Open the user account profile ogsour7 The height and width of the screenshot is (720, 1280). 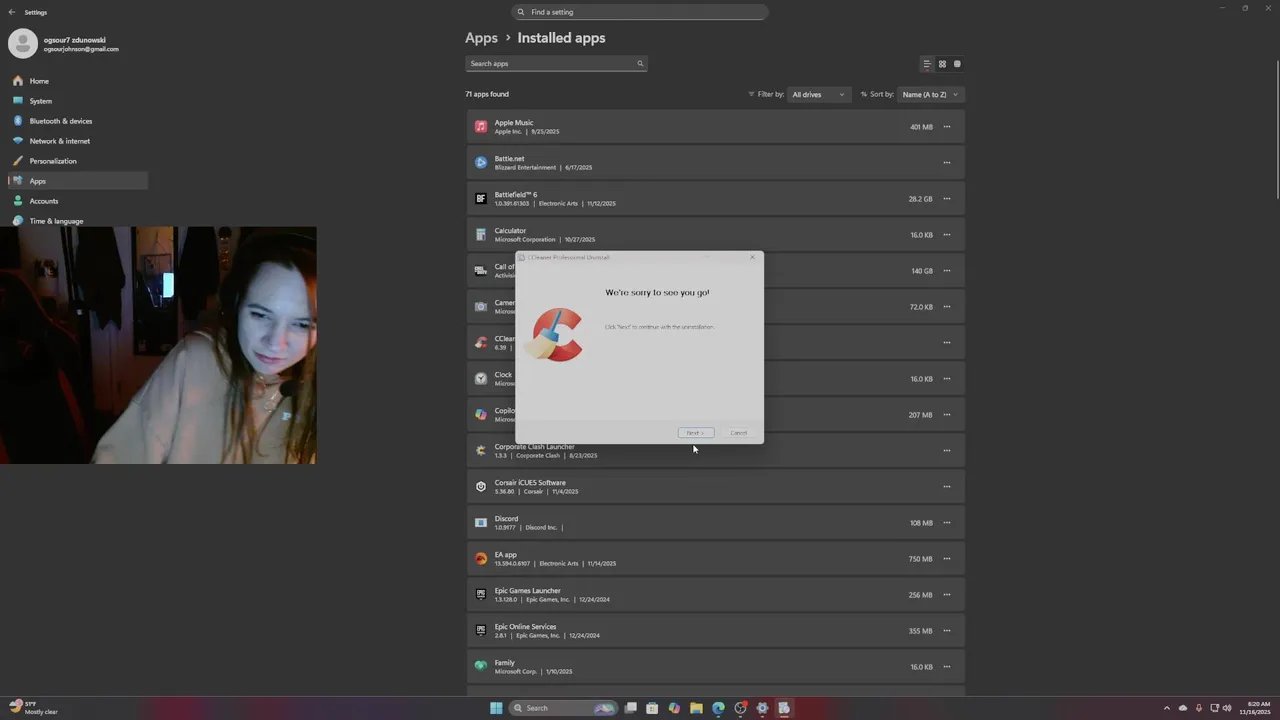point(65,43)
